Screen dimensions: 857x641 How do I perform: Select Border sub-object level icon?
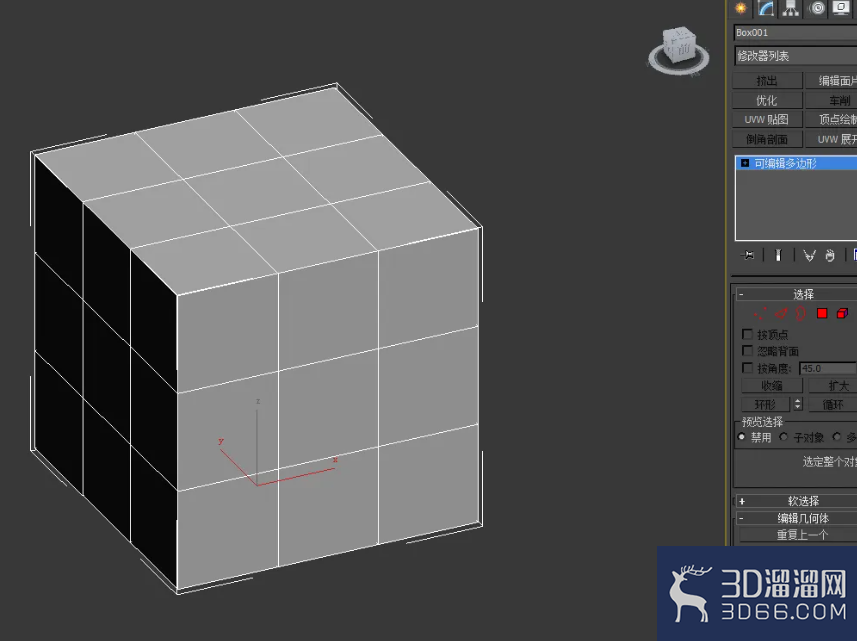pos(801,314)
